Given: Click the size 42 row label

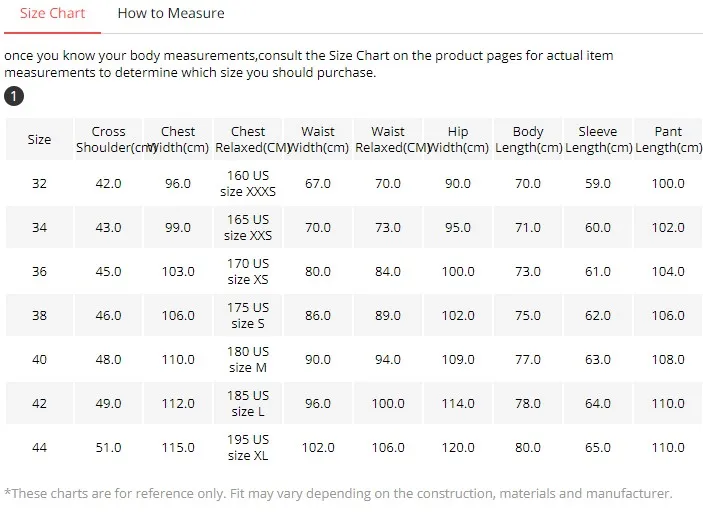Looking at the screenshot, I should [x=39, y=403].
